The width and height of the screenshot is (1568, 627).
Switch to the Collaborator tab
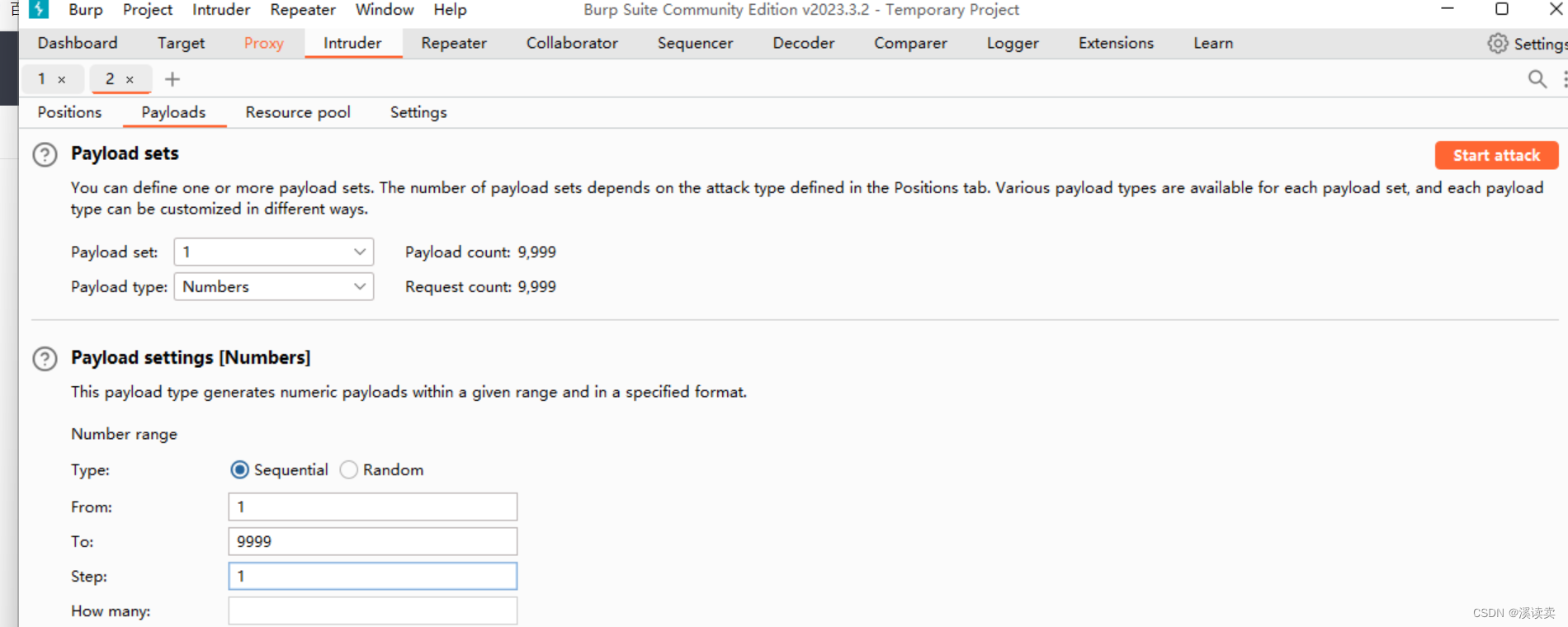[x=572, y=43]
